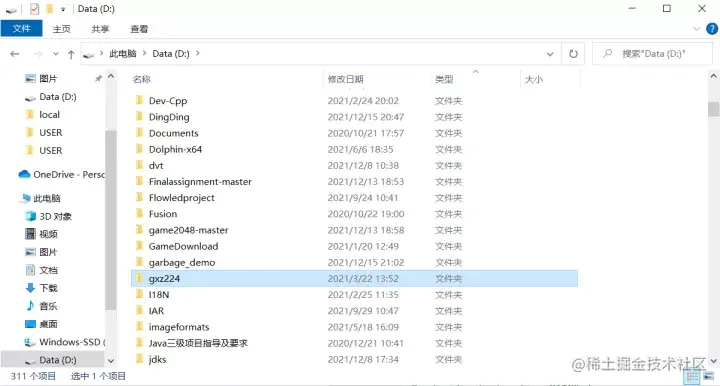Expand the chevron before 此电脑 breadcrumb

(101, 54)
